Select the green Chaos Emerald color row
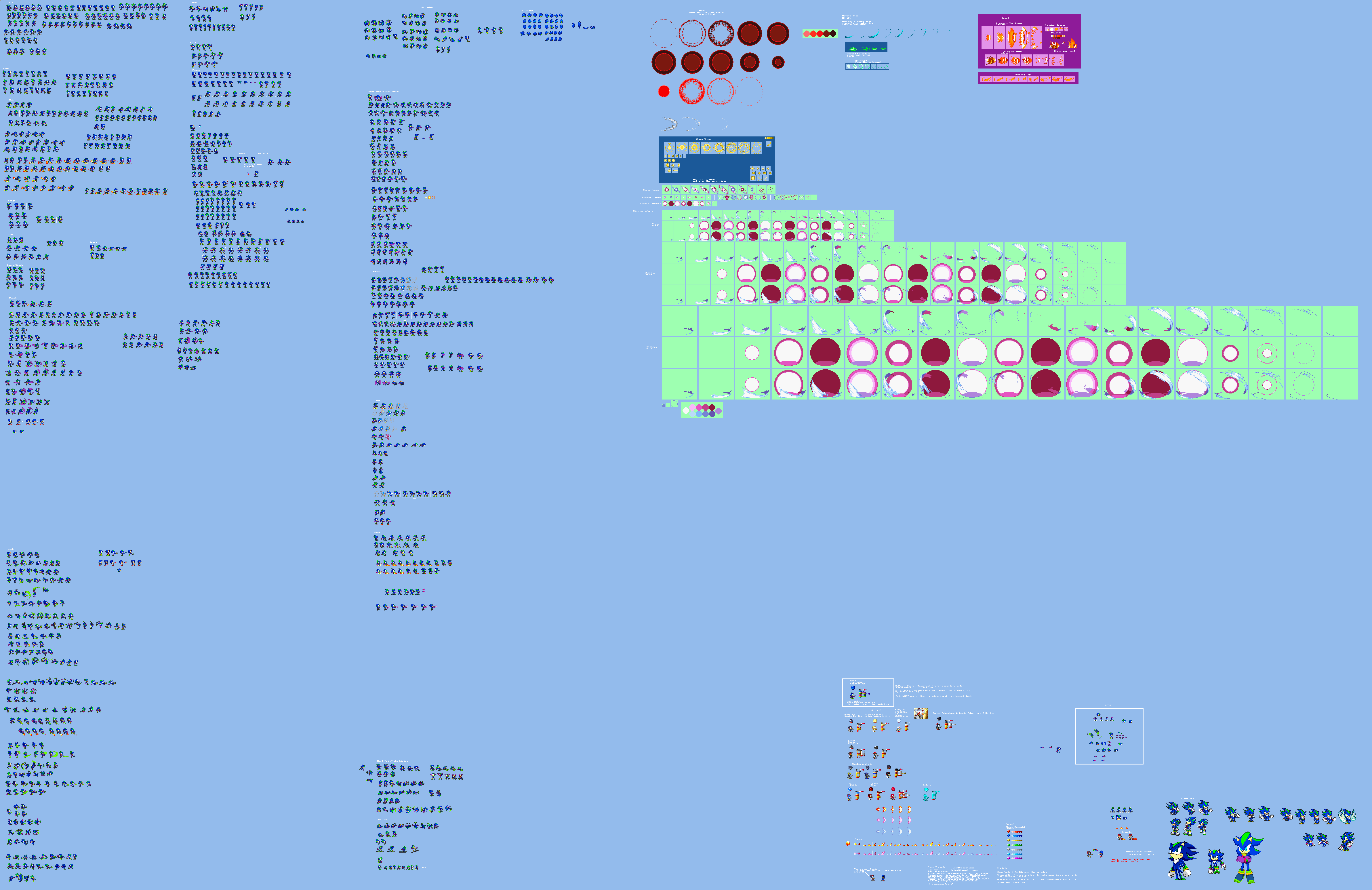Viewport: 1372px width, 890px height. 1015,845
